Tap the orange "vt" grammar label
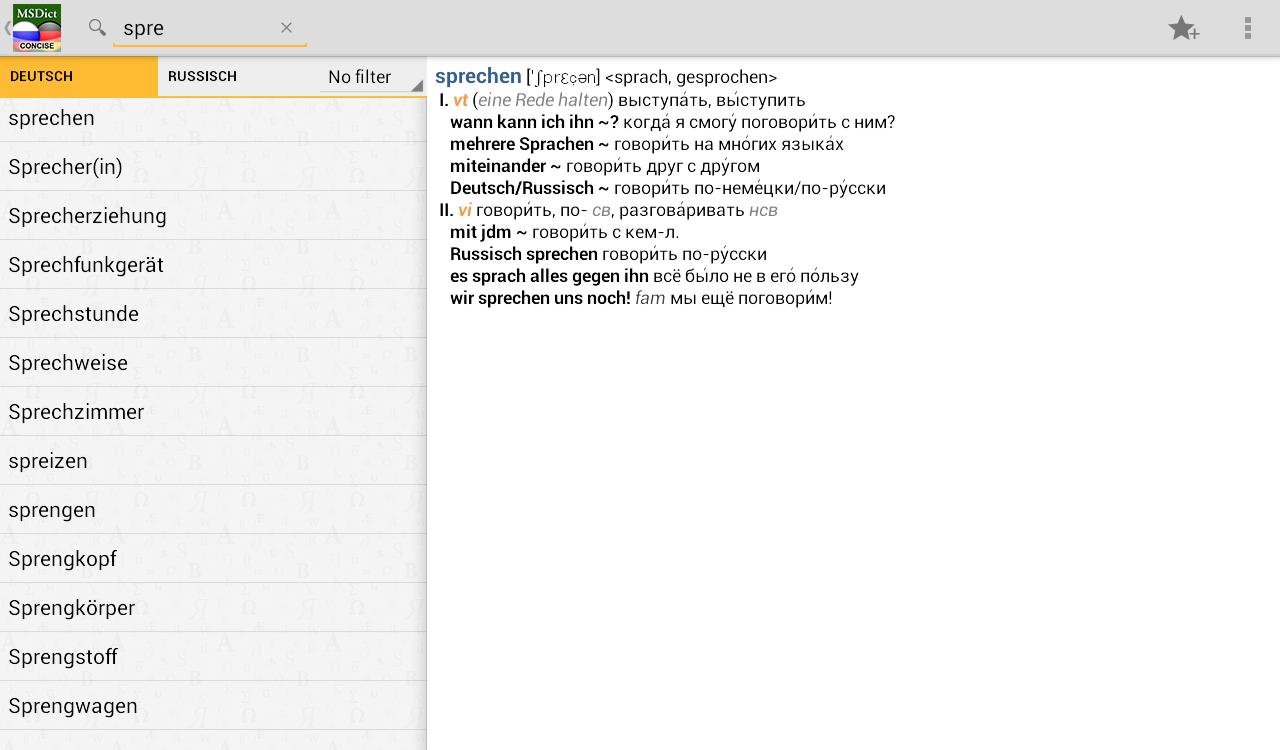 [x=460, y=100]
